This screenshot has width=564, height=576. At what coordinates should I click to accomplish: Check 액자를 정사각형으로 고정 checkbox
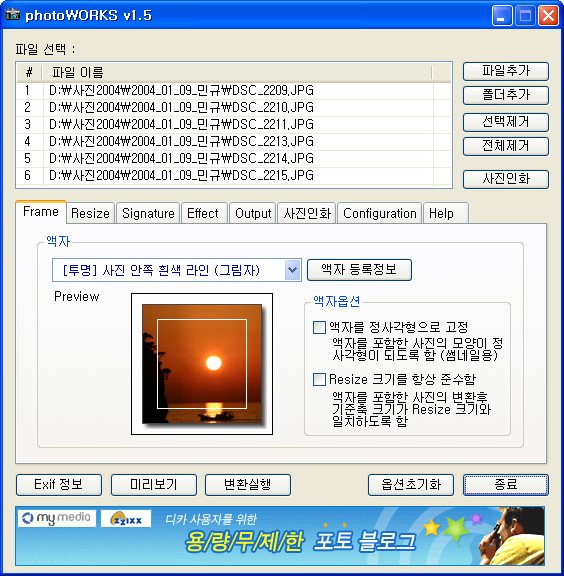tap(319, 327)
